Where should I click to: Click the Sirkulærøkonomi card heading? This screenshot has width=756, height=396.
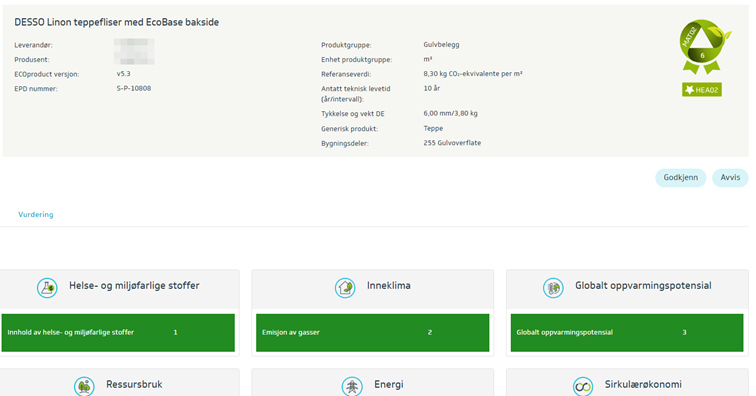pos(643,384)
